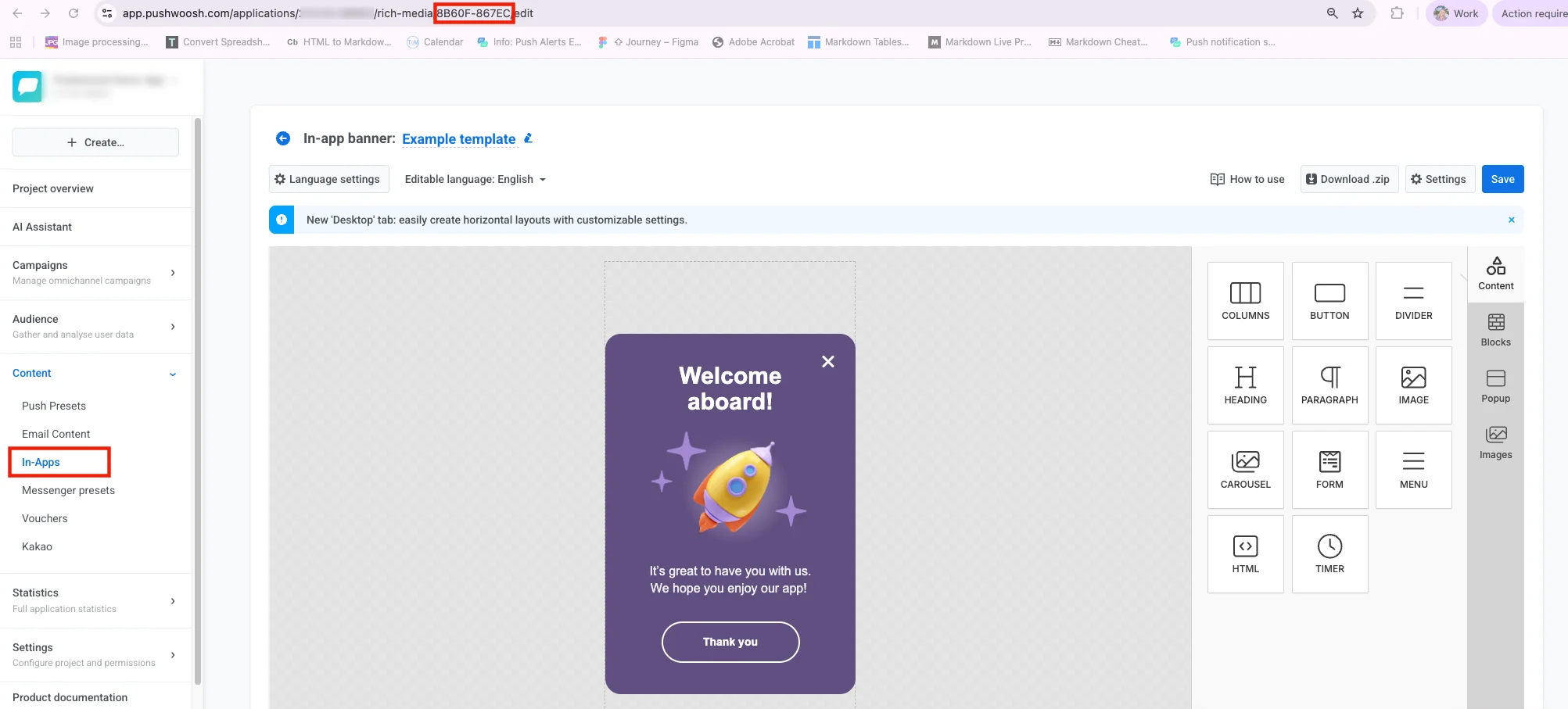1568x709 pixels.
Task: Add a CAROUSEL block
Action: (1245, 469)
